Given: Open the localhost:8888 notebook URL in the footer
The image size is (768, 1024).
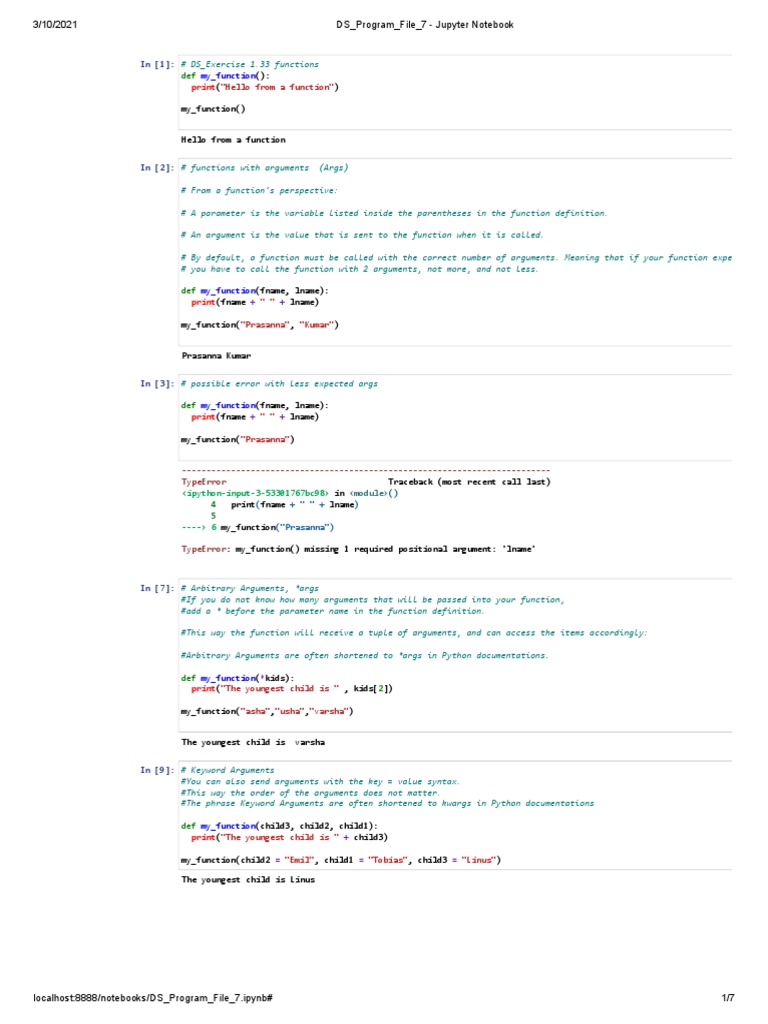Looking at the screenshot, I should (153, 998).
